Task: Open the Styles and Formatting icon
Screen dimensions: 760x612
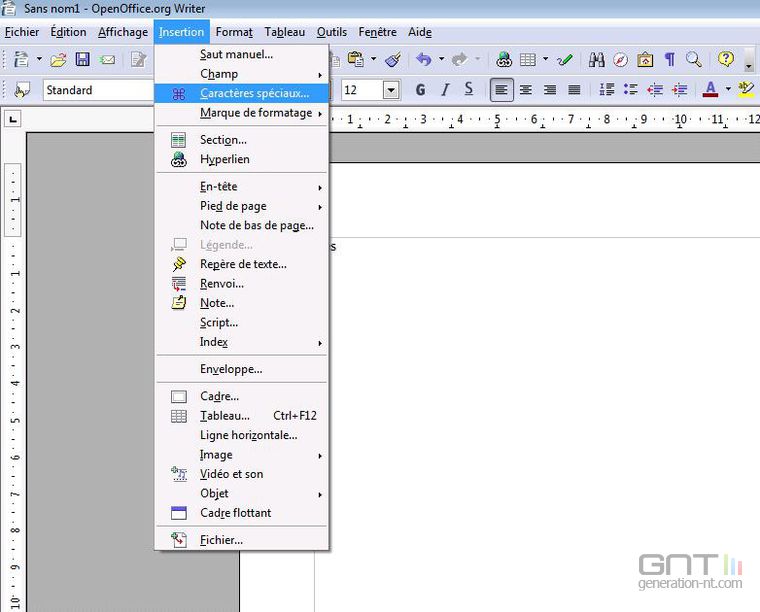Action: tap(22, 90)
